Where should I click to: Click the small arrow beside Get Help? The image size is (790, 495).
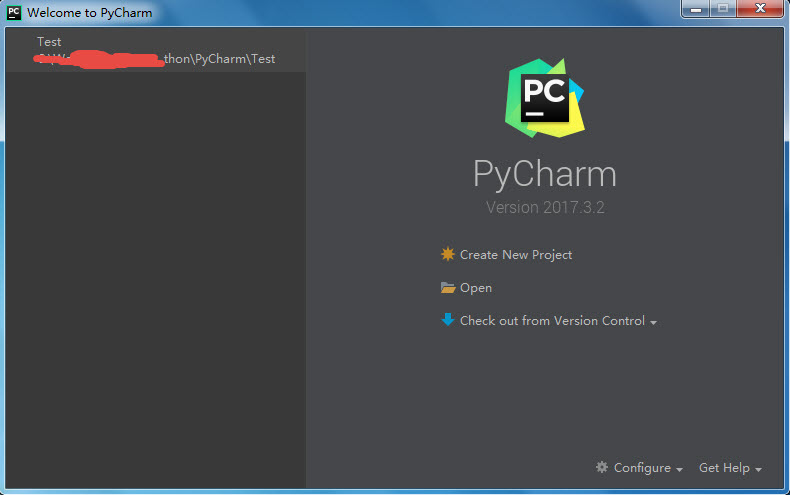(x=759, y=469)
